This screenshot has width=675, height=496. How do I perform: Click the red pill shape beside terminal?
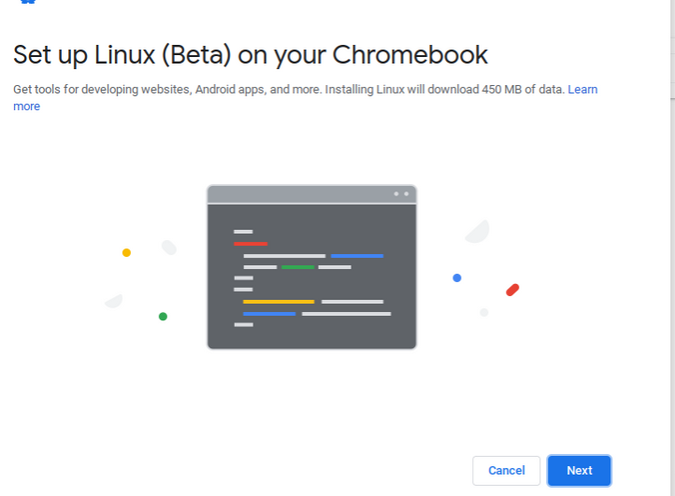click(x=512, y=290)
